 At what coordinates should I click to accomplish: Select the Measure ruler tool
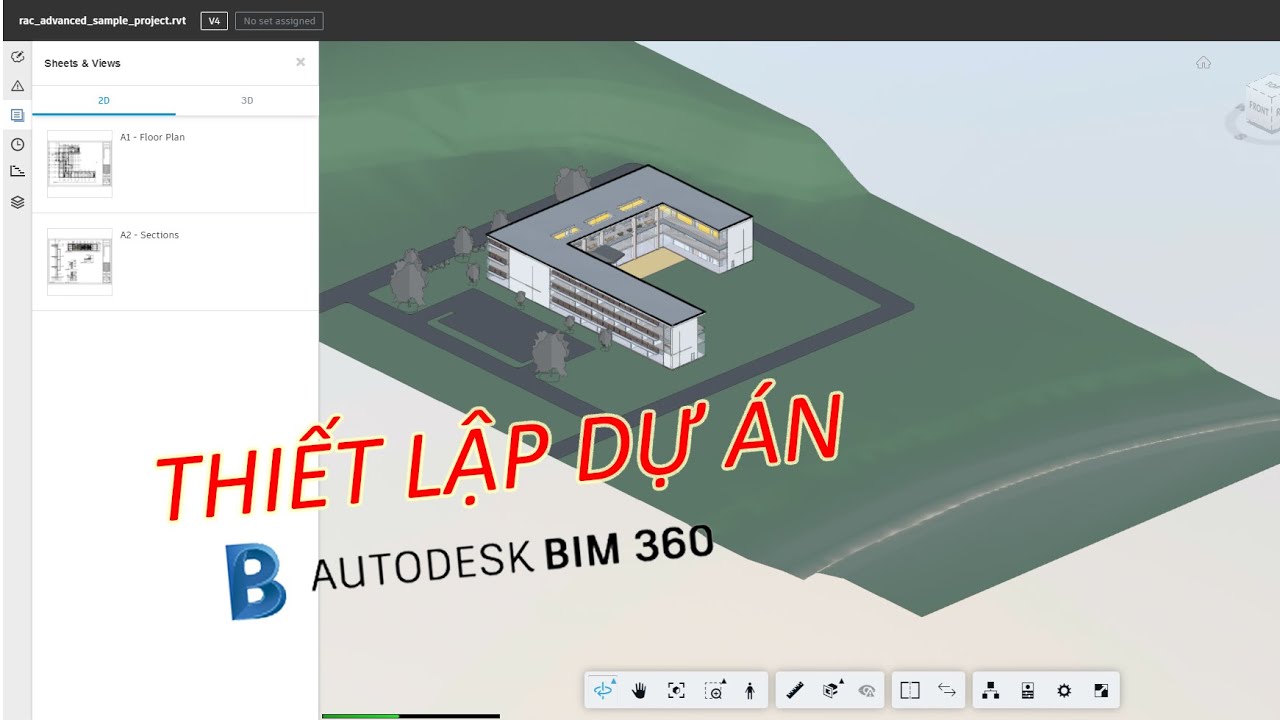pyautogui.click(x=795, y=690)
